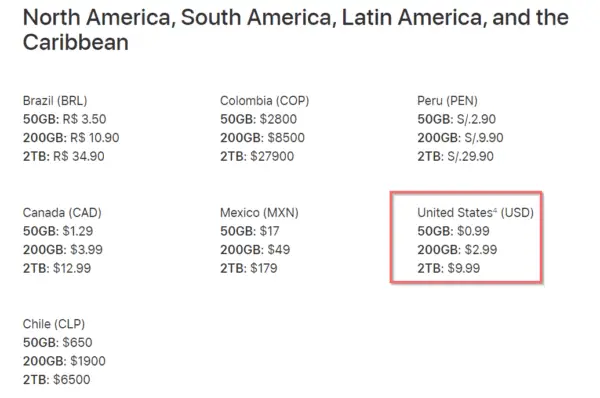Image resolution: width=600 pixels, height=398 pixels.
Task: Select the Peru (PEN) country label
Action: [x=447, y=101]
